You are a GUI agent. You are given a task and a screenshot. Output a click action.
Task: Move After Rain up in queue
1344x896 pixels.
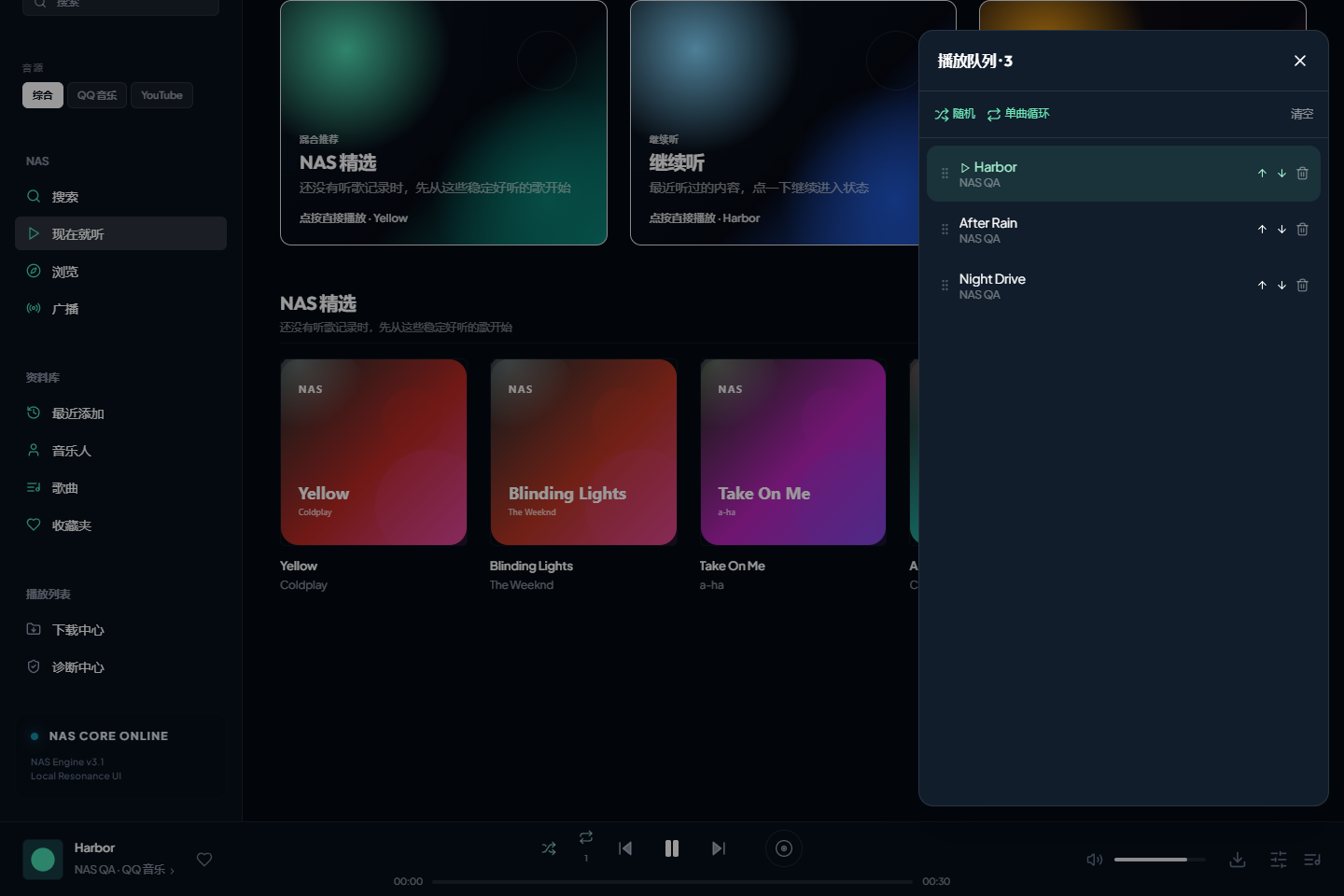(x=1262, y=230)
